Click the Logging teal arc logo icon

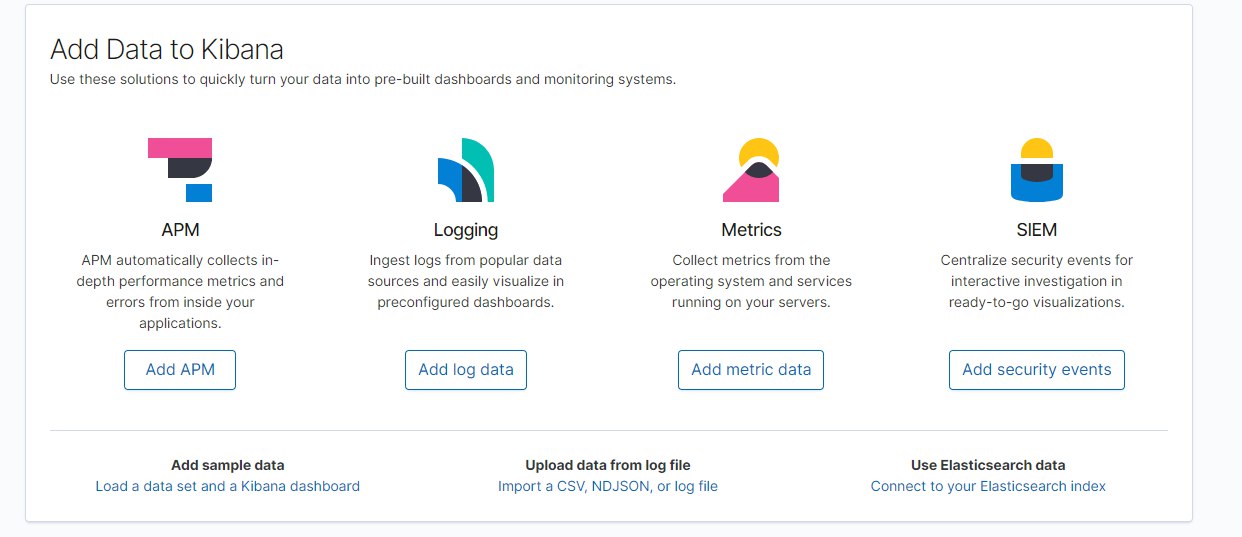466,170
